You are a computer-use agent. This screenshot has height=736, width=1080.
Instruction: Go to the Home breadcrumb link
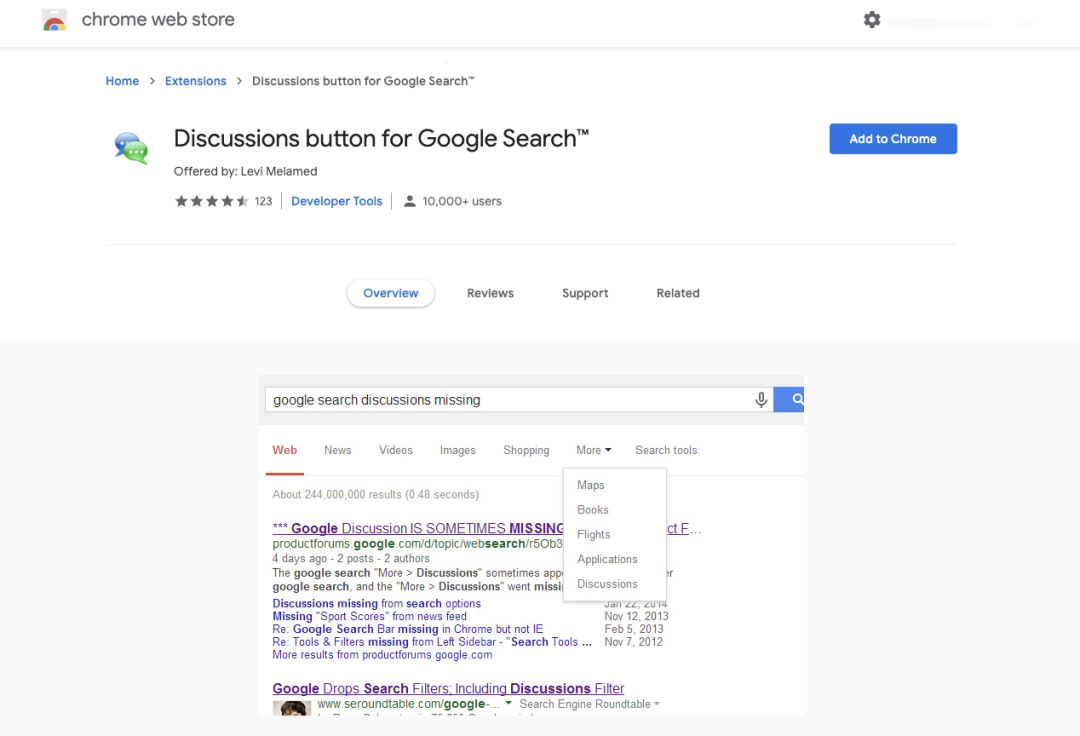coord(122,81)
